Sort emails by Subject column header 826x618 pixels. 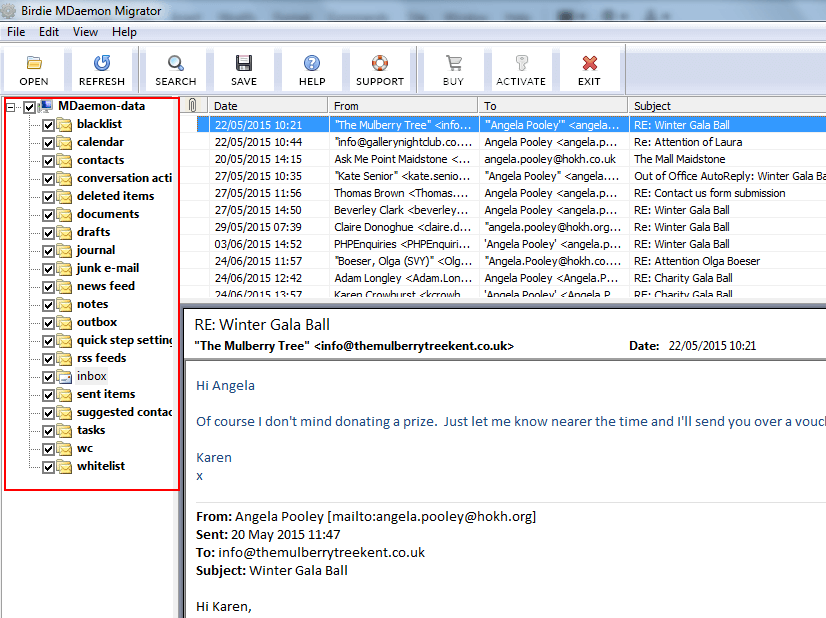click(x=727, y=105)
